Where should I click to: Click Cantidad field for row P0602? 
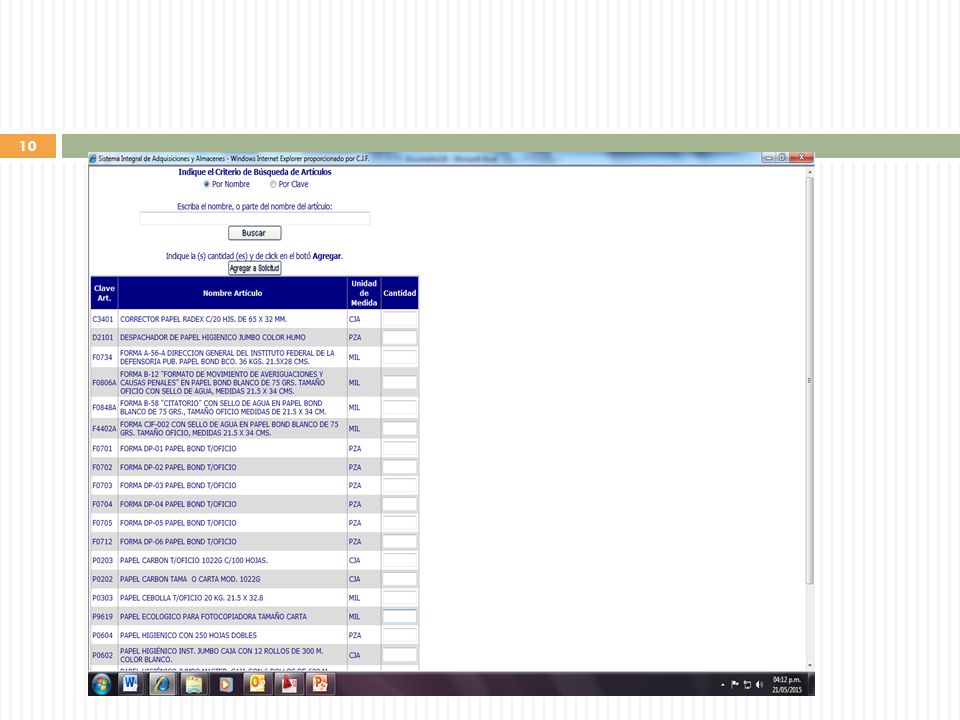399,655
